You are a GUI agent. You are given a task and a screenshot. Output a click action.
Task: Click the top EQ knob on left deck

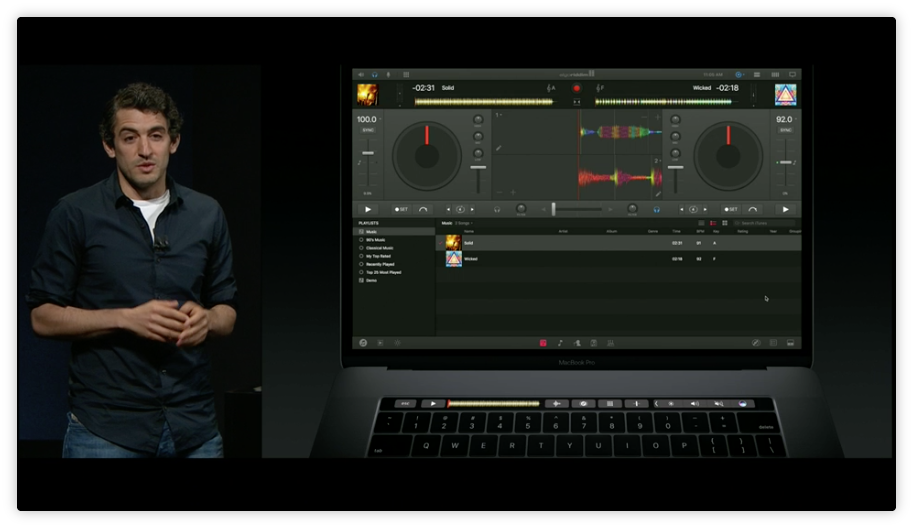(x=478, y=120)
